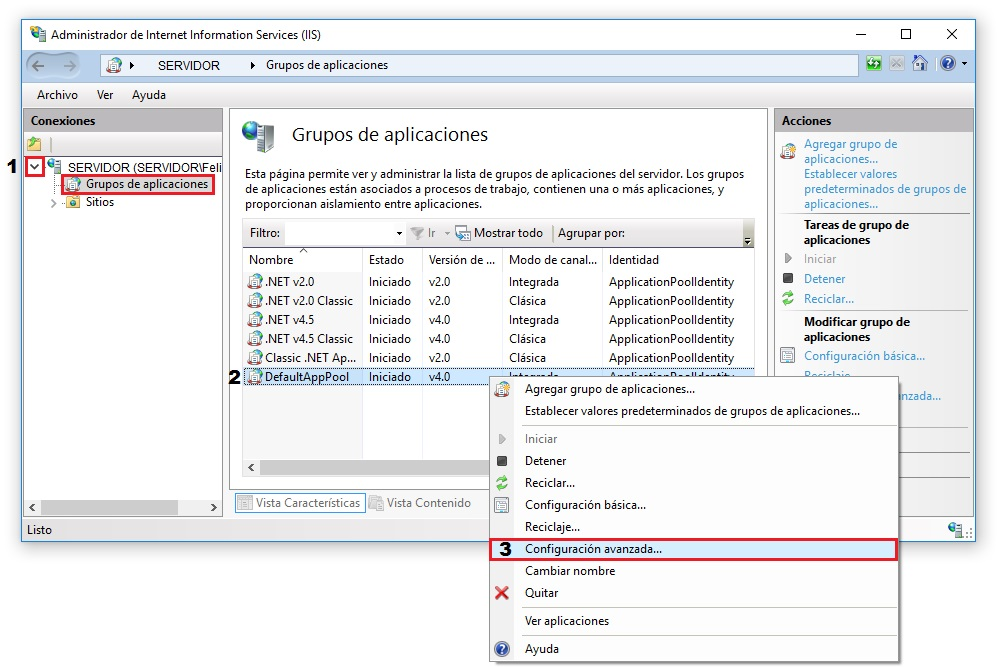The width and height of the screenshot is (1002, 667).
Task: Click Configuración básica link in Acciones panel
Action: point(864,356)
